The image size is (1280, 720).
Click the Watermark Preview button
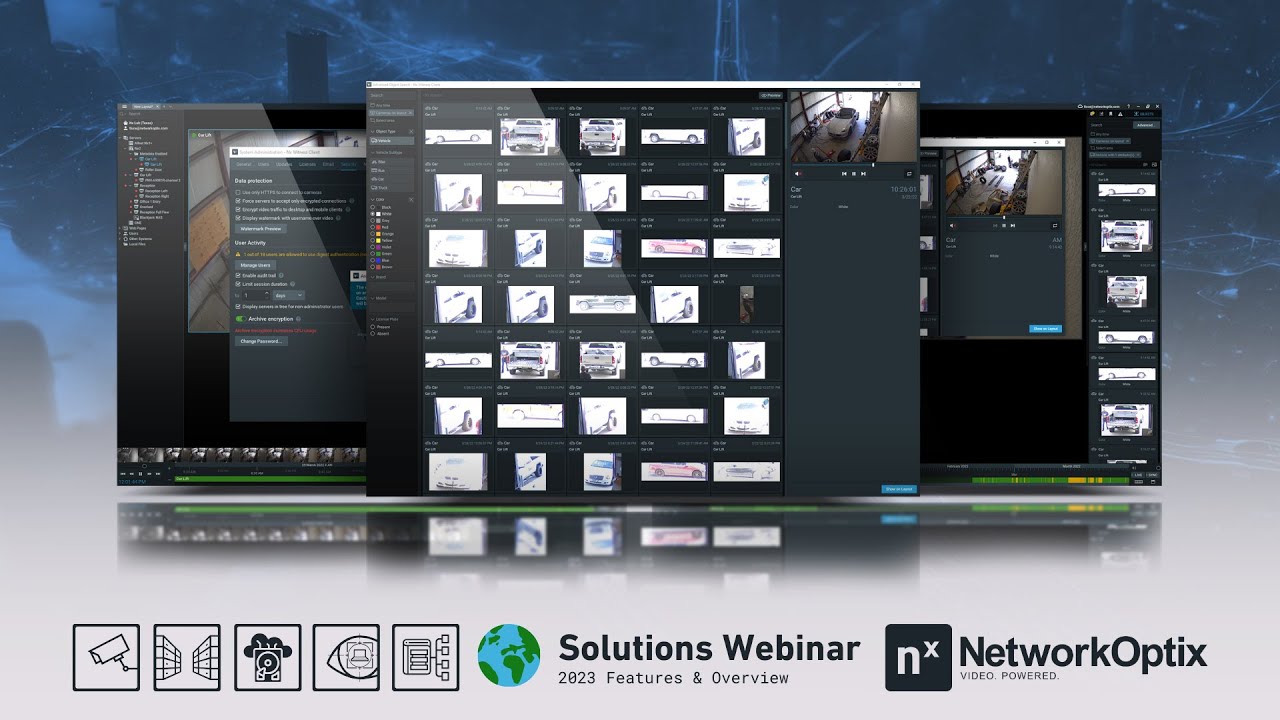pos(260,229)
